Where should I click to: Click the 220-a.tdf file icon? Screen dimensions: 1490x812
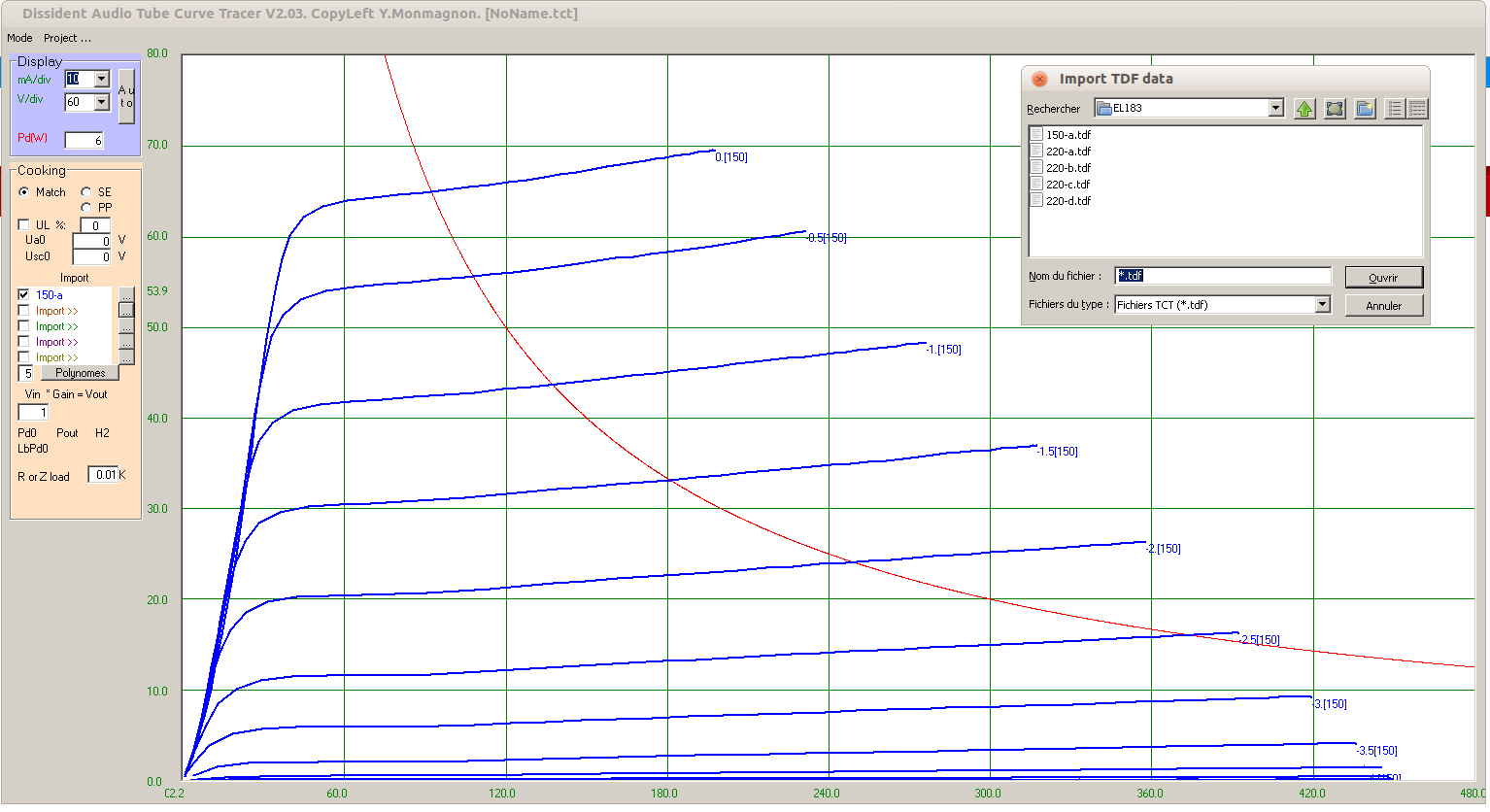point(1036,152)
